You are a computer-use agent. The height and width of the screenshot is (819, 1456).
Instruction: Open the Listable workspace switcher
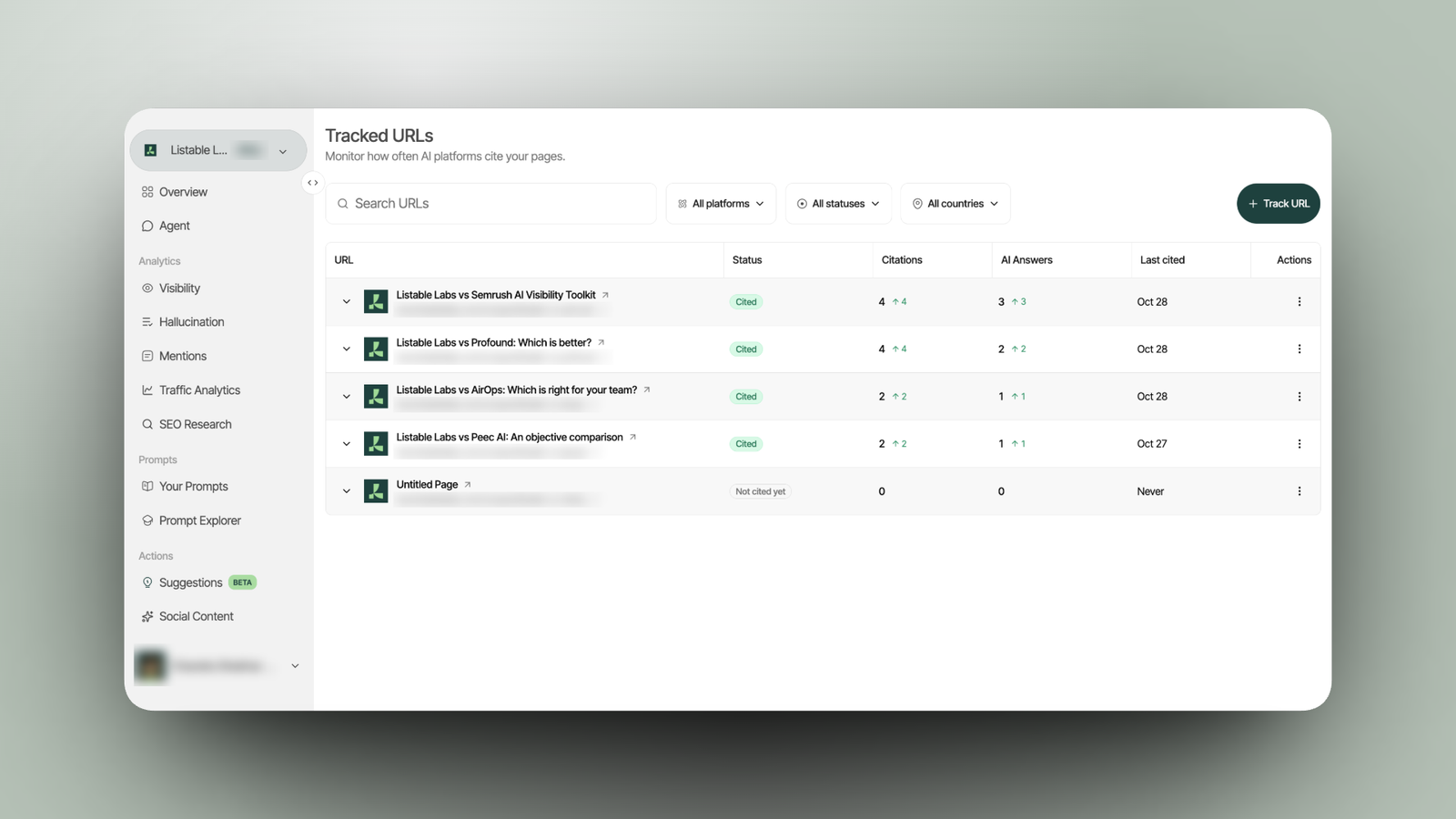(218, 150)
